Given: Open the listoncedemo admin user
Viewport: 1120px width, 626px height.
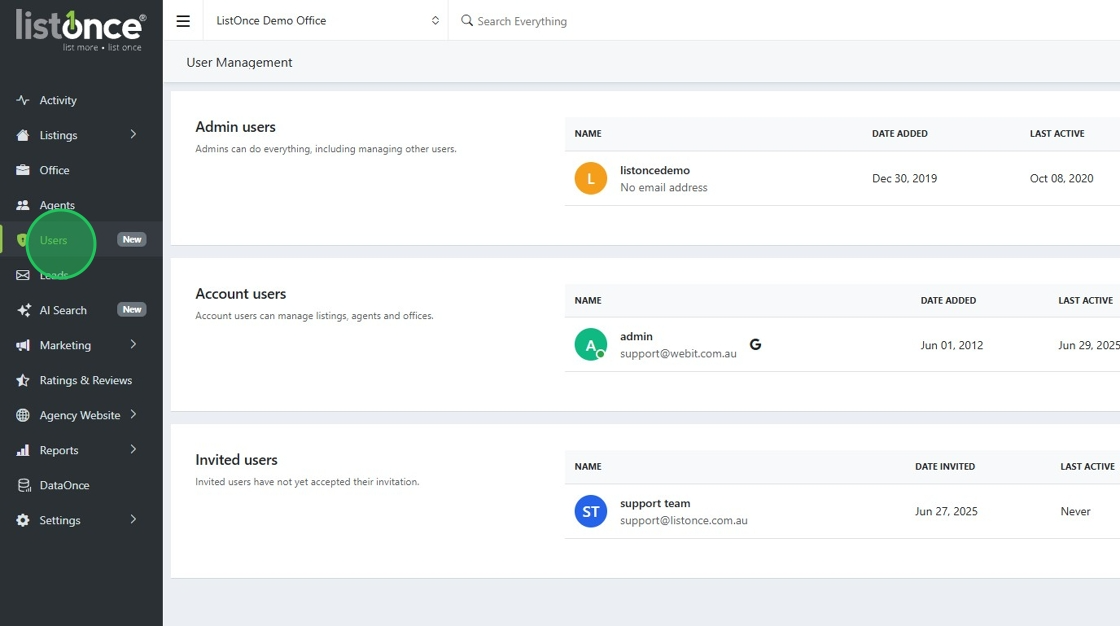Looking at the screenshot, I should tap(655, 171).
